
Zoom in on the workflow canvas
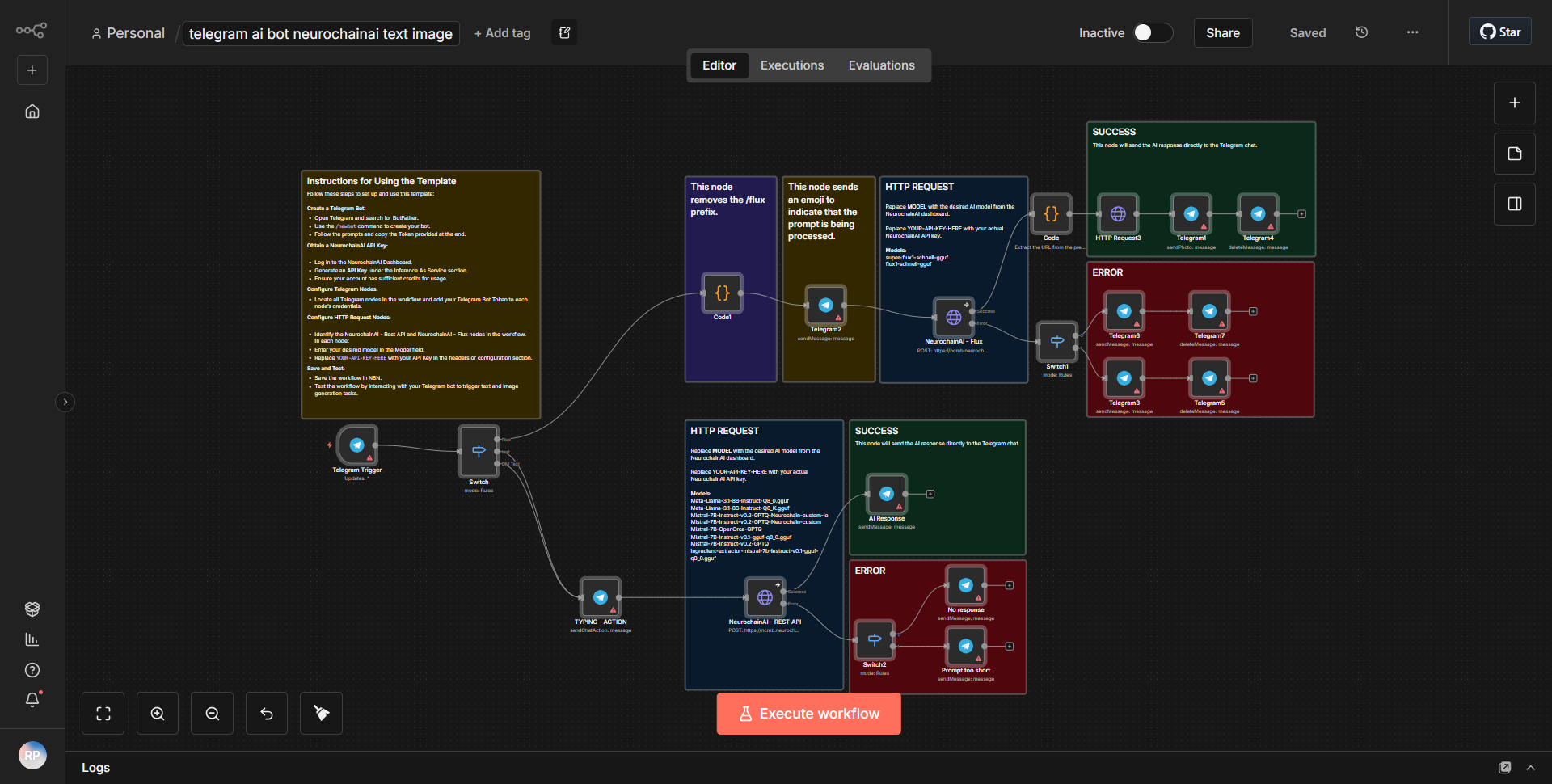pos(157,713)
